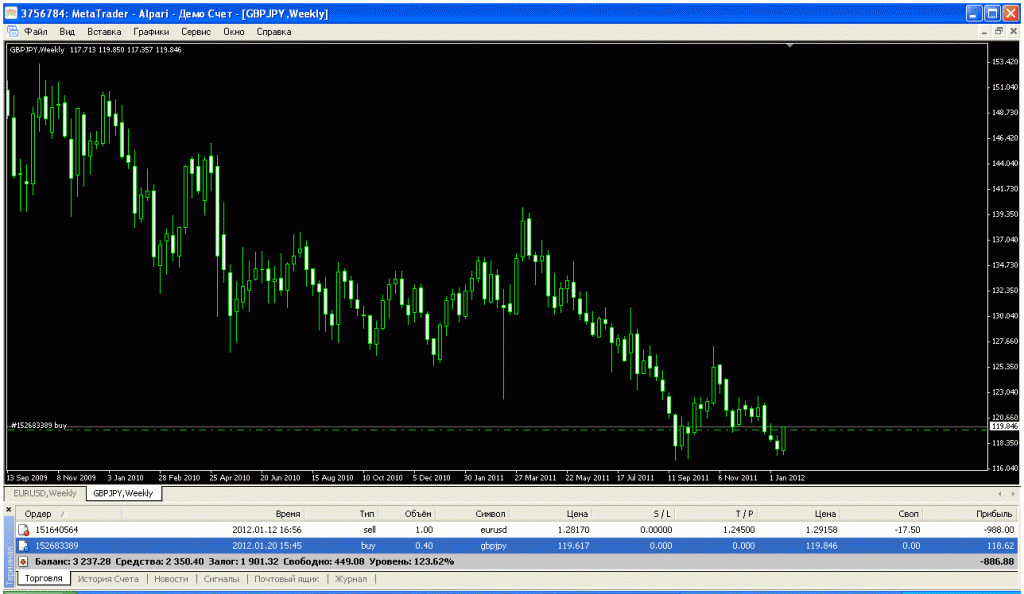
Task: Restore the inner chart window
Action: coord(998,32)
